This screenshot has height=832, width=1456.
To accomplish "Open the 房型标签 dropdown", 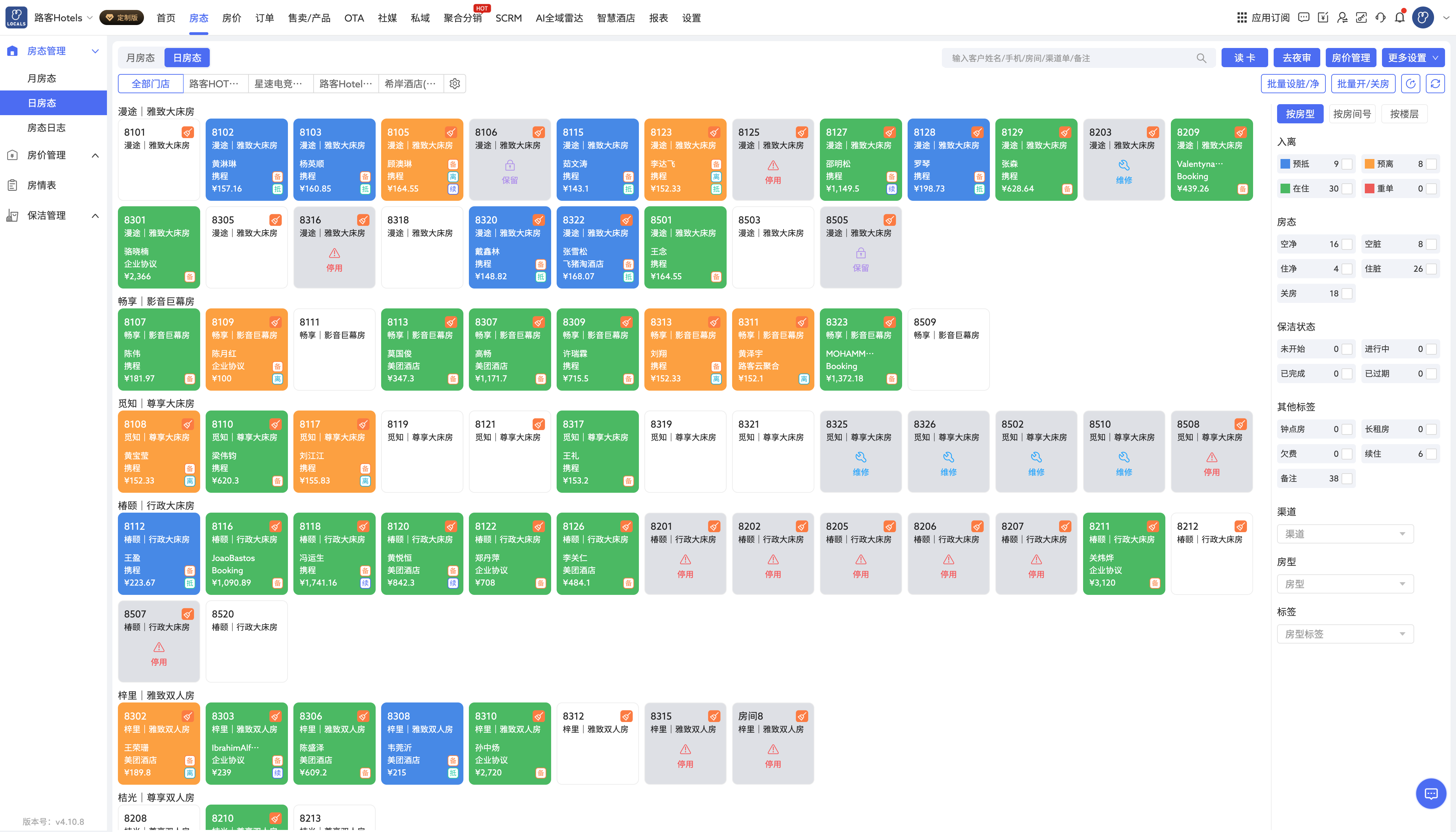I will pos(1345,634).
